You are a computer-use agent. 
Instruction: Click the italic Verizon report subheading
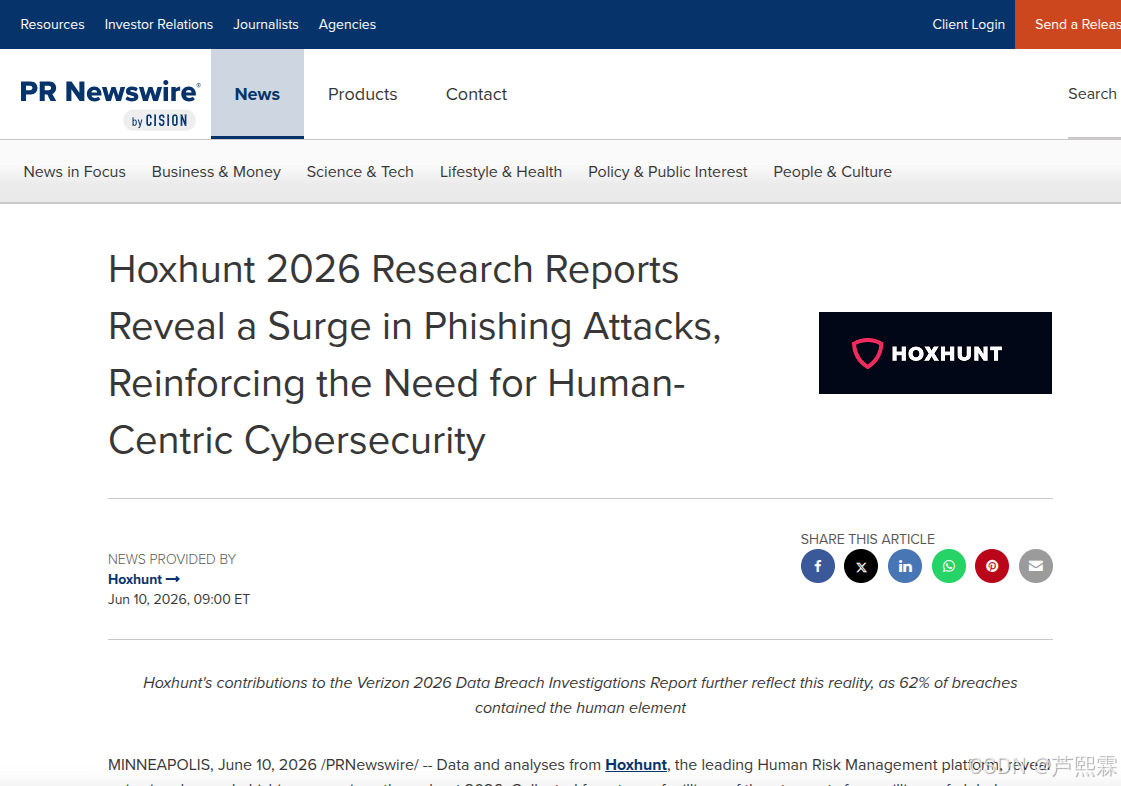580,695
